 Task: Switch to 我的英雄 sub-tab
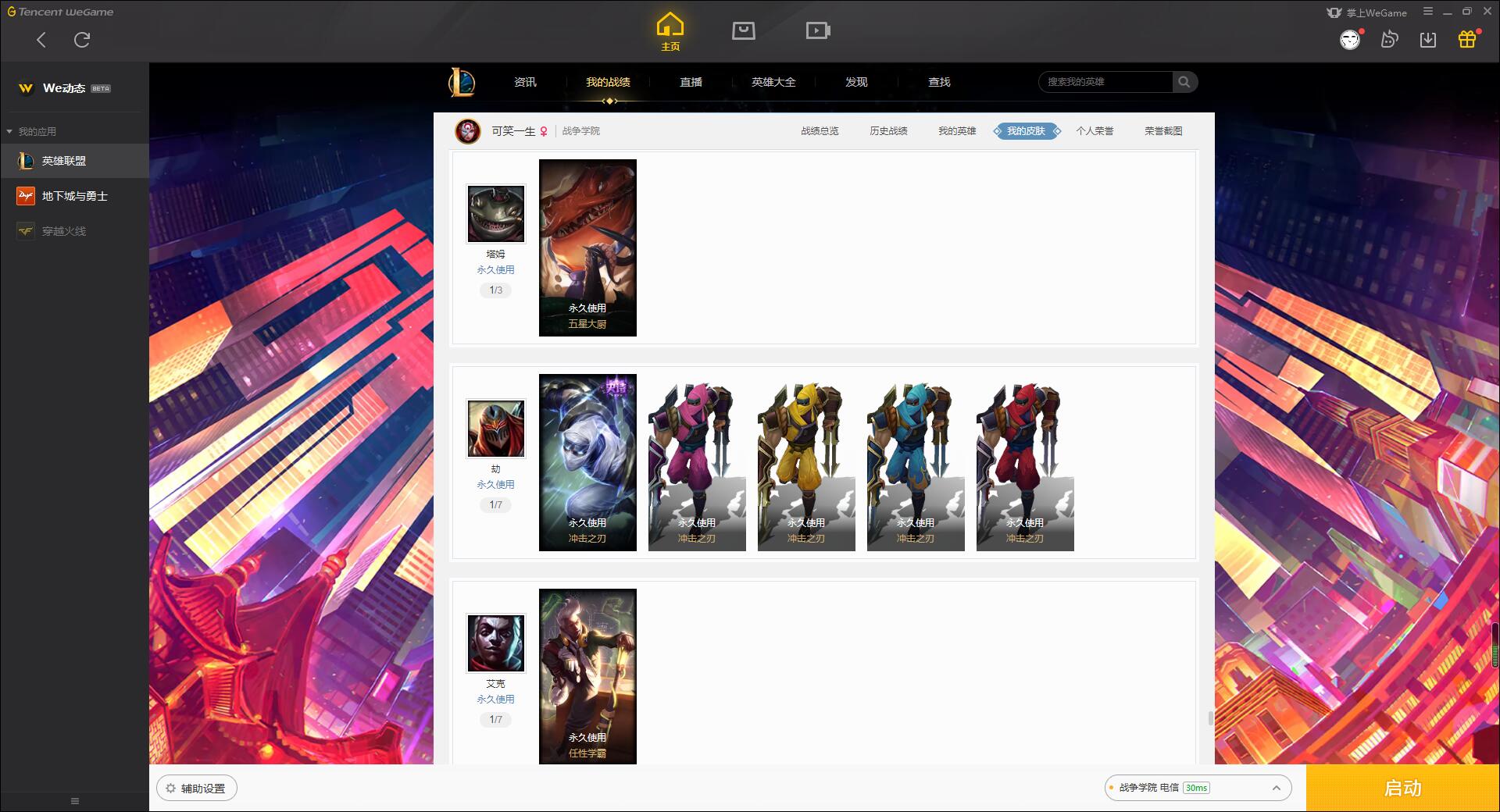coord(957,131)
